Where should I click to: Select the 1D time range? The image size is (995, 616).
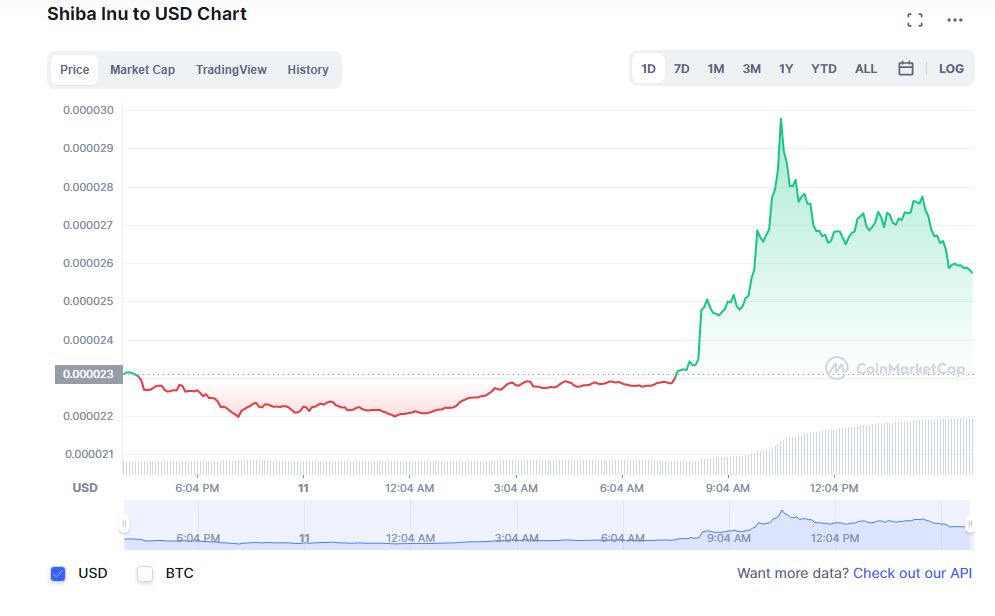(x=648, y=69)
